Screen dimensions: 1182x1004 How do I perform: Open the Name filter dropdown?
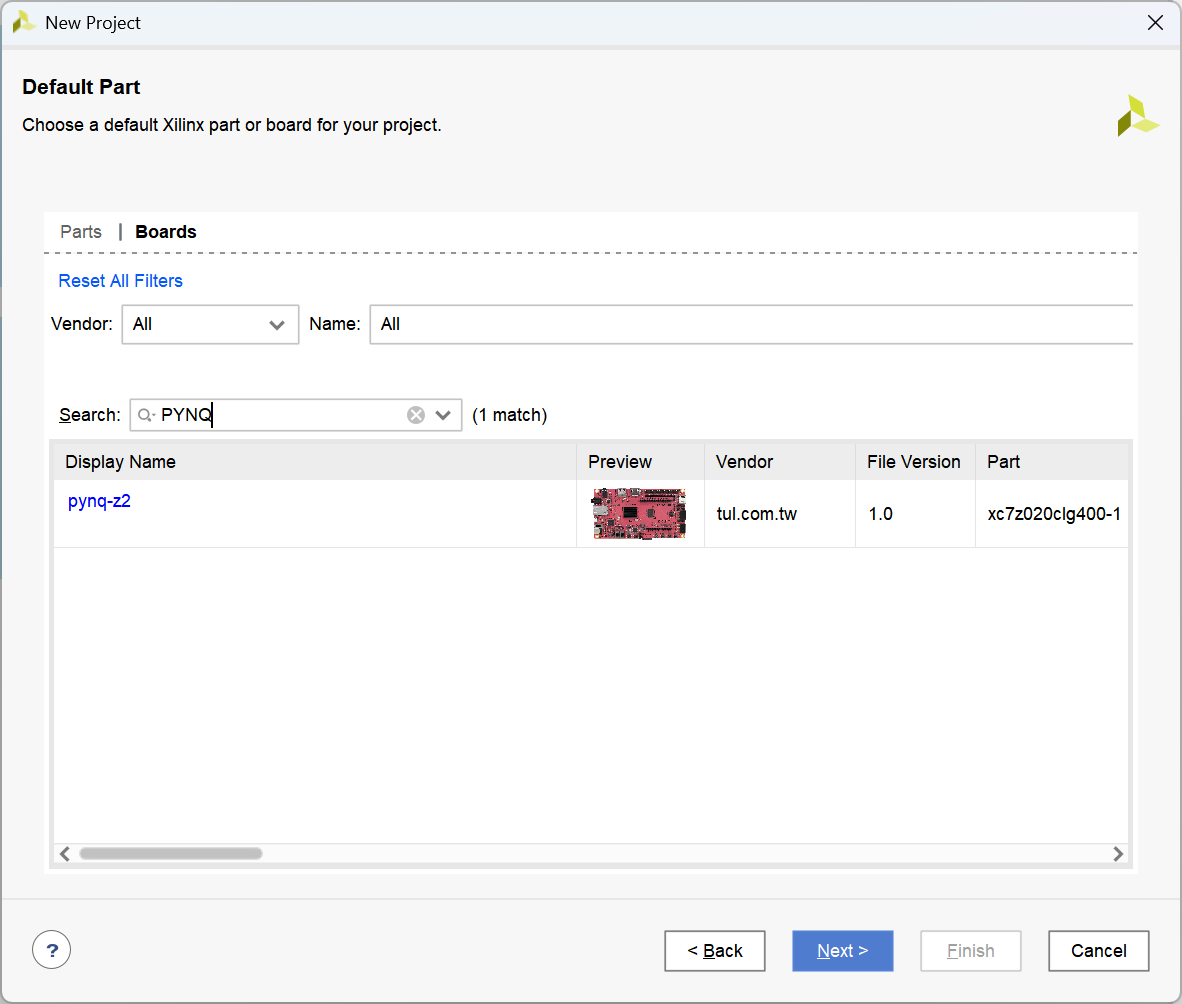point(751,324)
